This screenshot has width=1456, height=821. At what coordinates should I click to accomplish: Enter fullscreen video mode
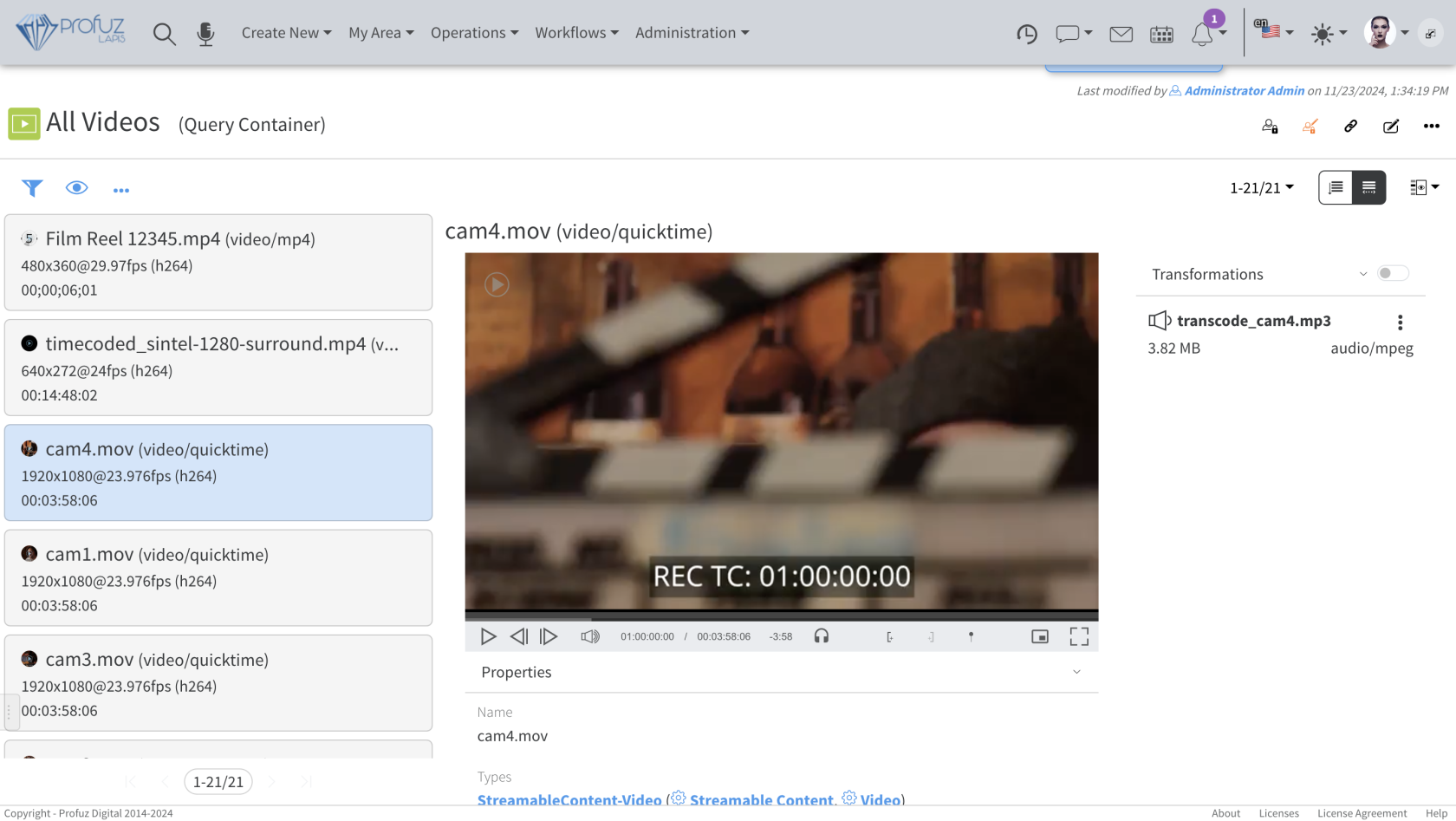[1079, 636]
